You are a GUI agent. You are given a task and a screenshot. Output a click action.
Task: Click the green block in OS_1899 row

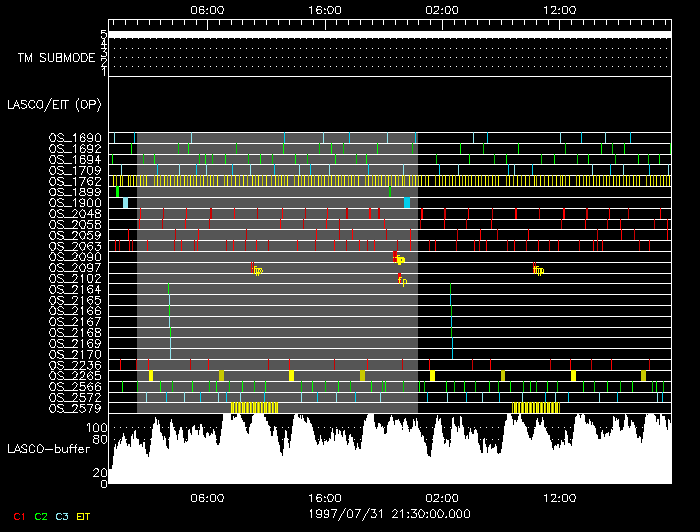tap(118, 191)
